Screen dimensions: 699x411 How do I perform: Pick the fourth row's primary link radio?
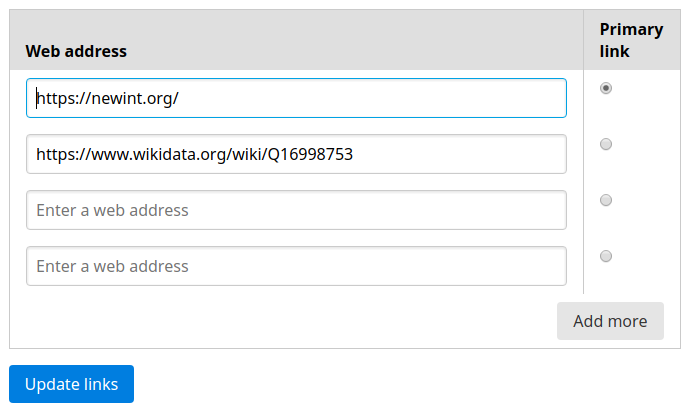tap(606, 257)
